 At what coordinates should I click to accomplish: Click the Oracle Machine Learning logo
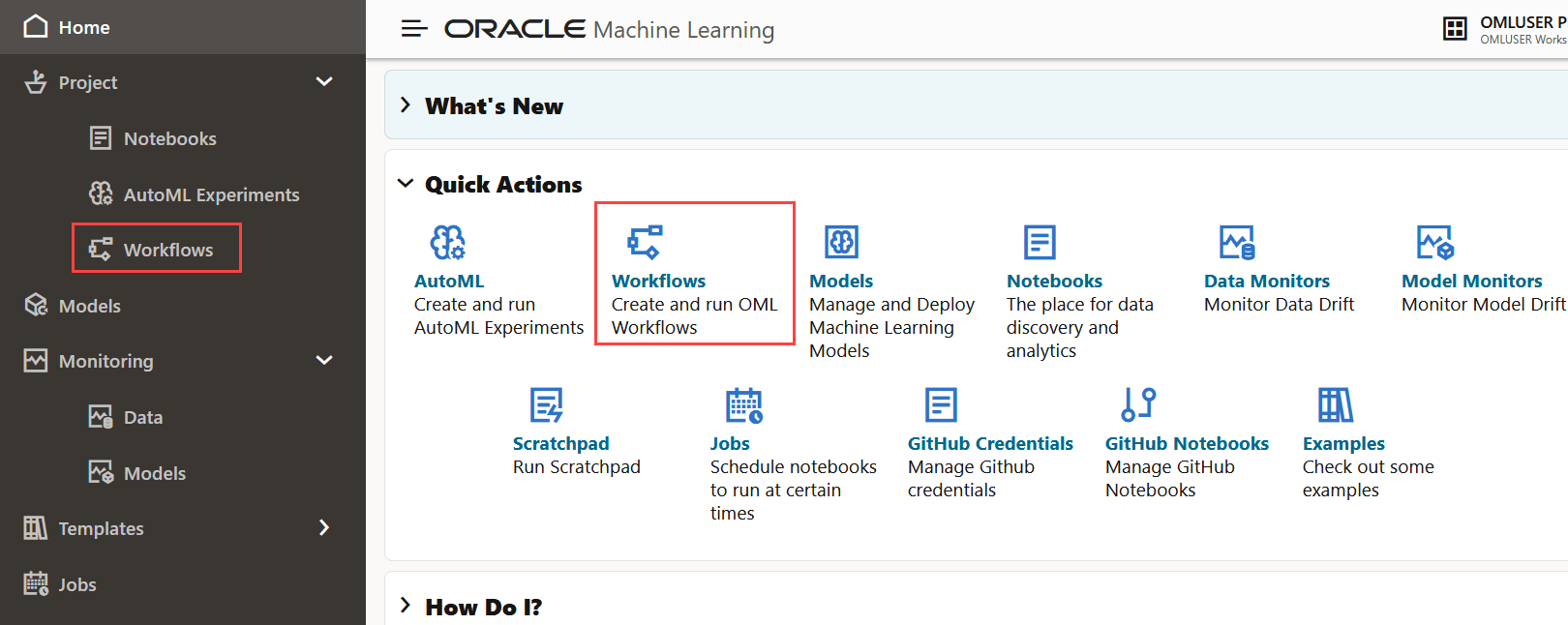(610, 29)
